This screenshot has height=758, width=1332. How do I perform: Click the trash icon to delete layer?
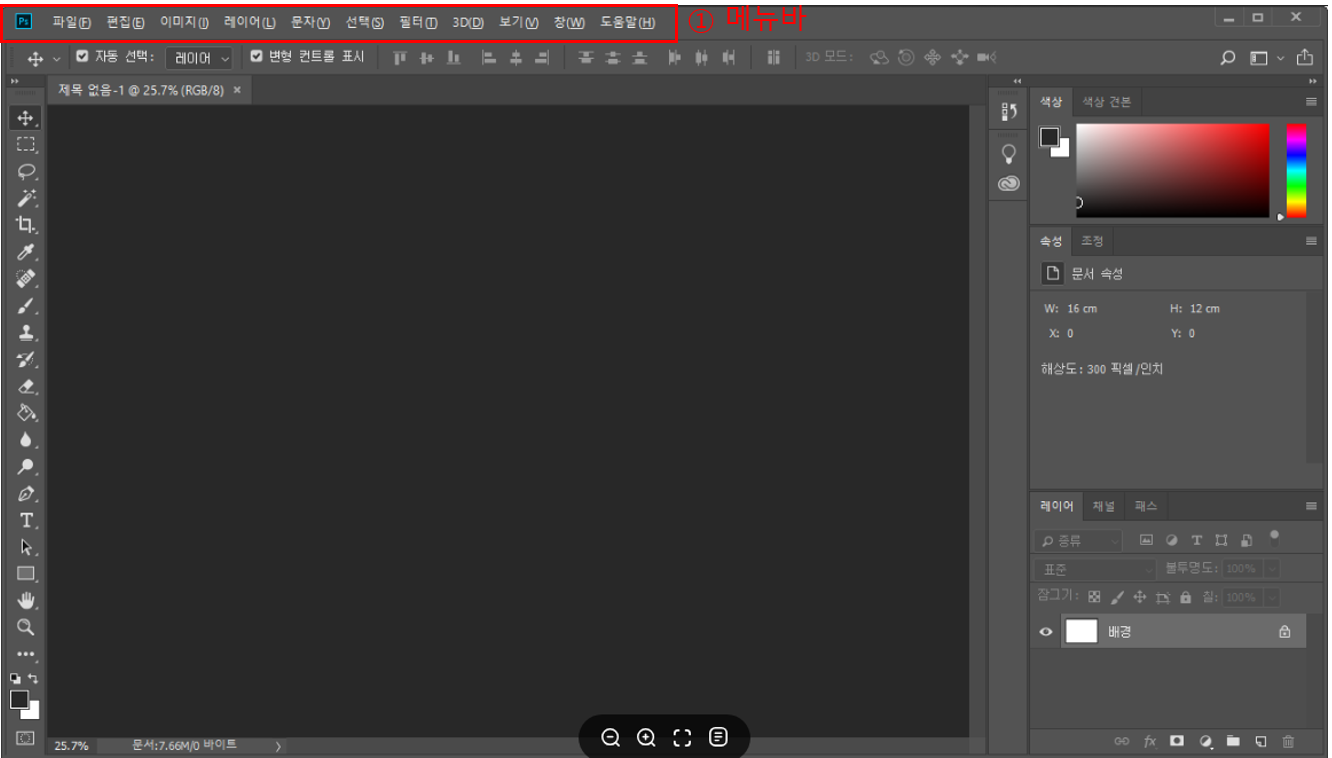click(x=1288, y=741)
